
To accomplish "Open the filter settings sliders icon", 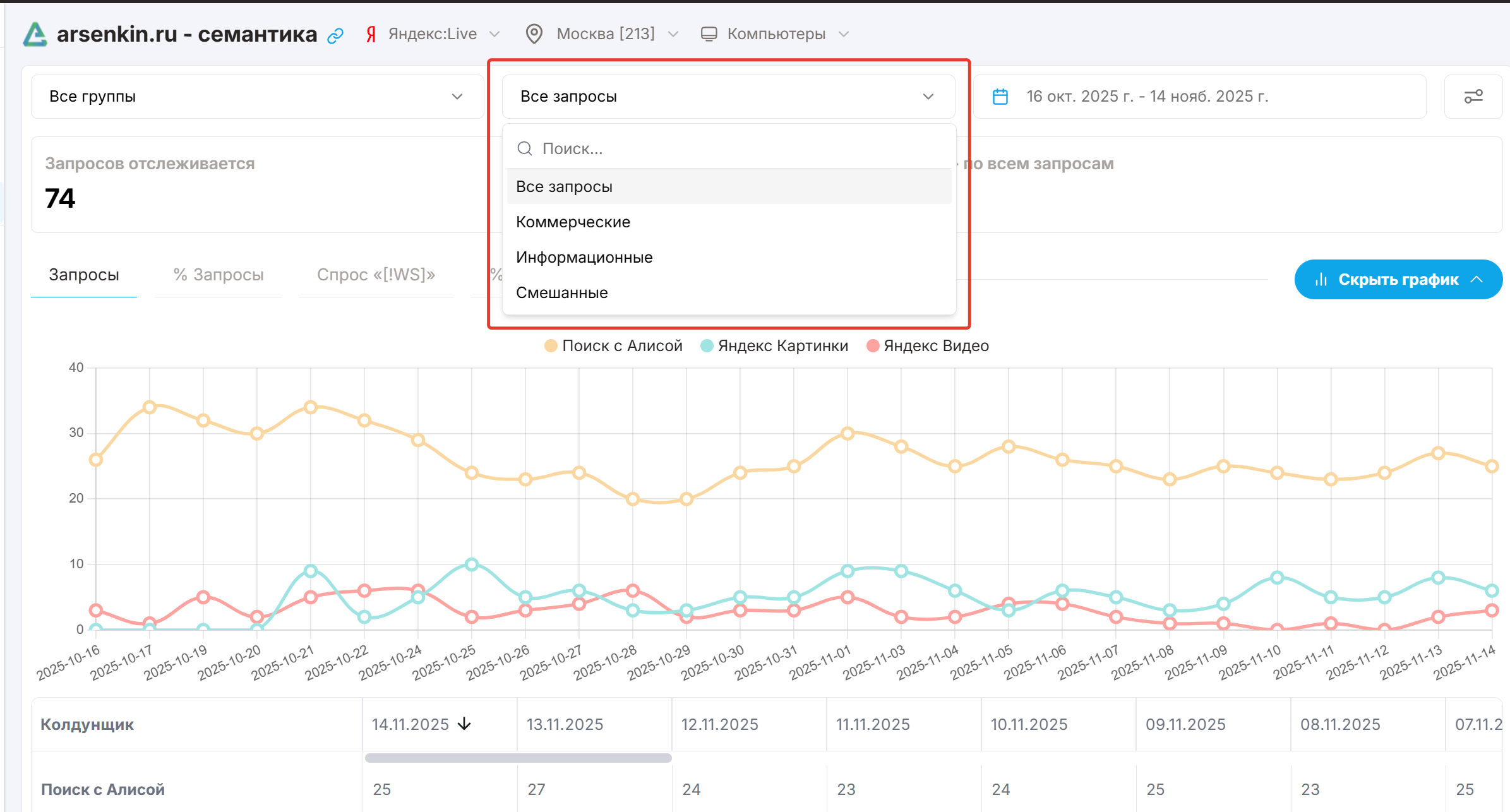I will (x=1473, y=97).
